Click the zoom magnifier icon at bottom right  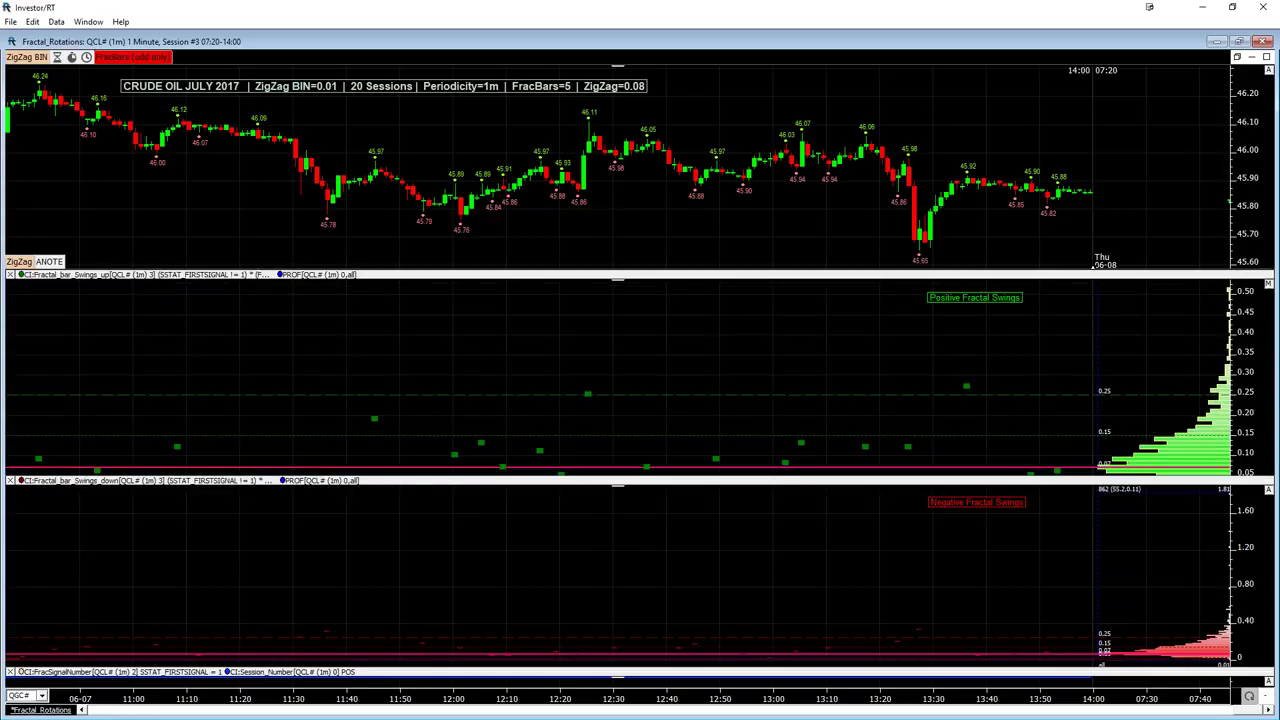[x=1249, y=696]
